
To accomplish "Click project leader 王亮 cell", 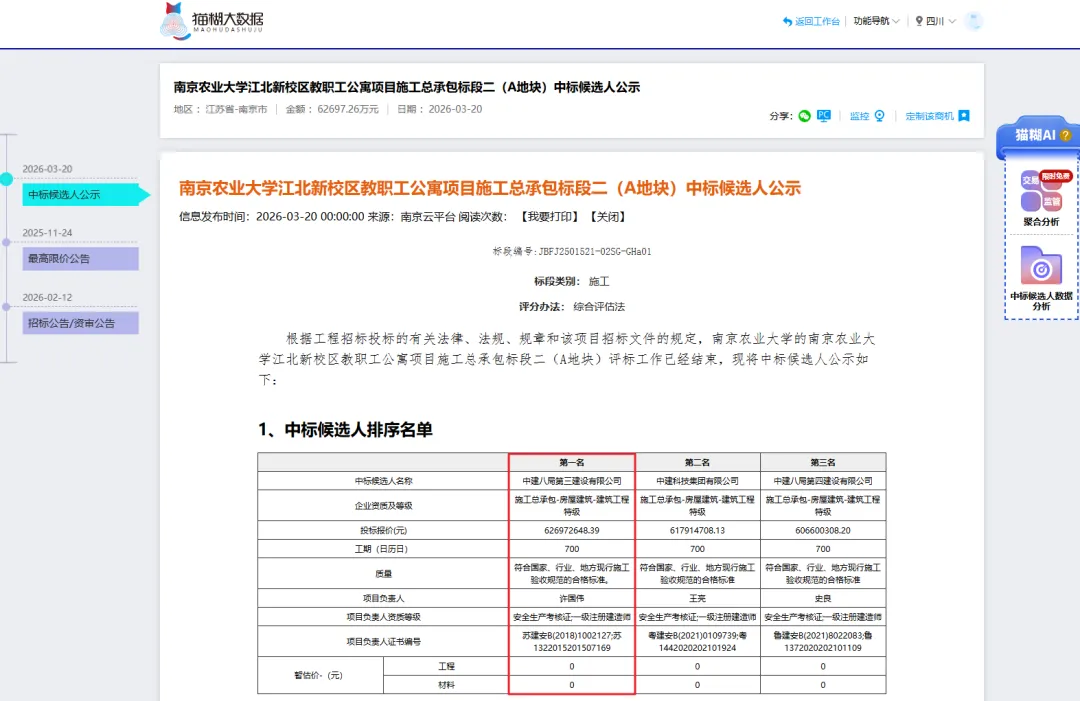I will coord(697,598).
